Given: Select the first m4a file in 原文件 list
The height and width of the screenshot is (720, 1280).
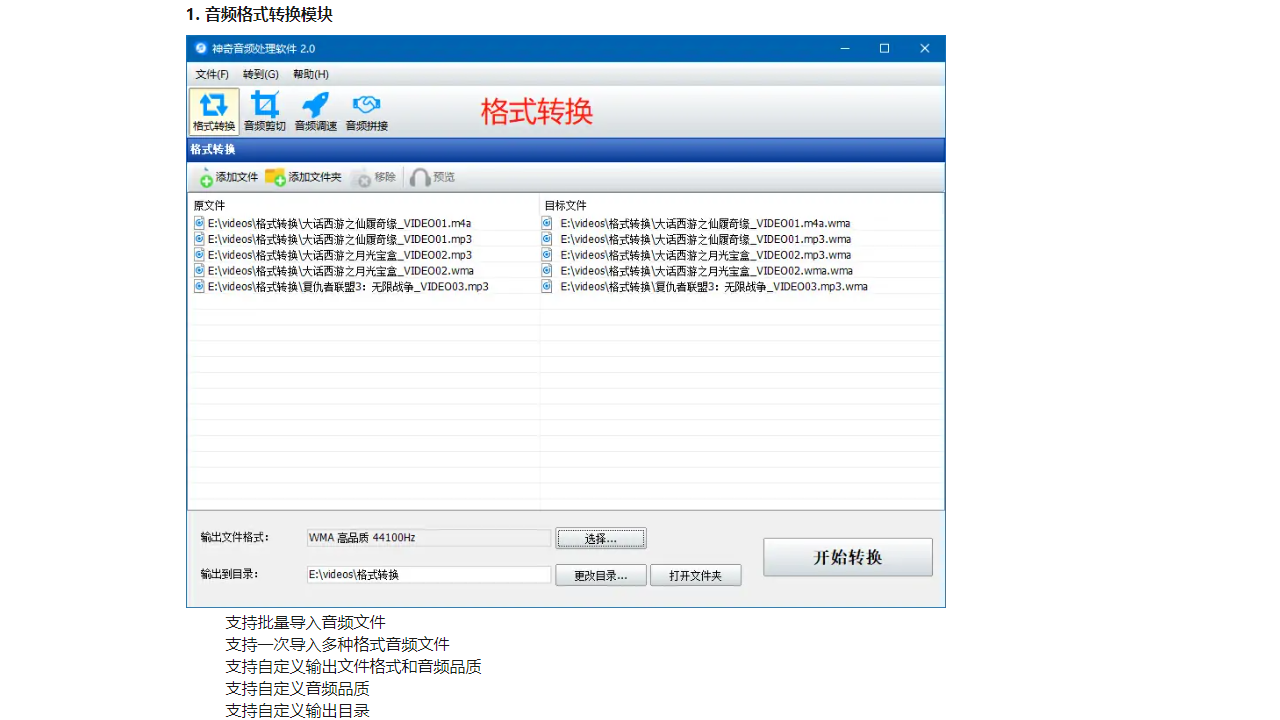Looking at the screenshot, I should [340, 222].
